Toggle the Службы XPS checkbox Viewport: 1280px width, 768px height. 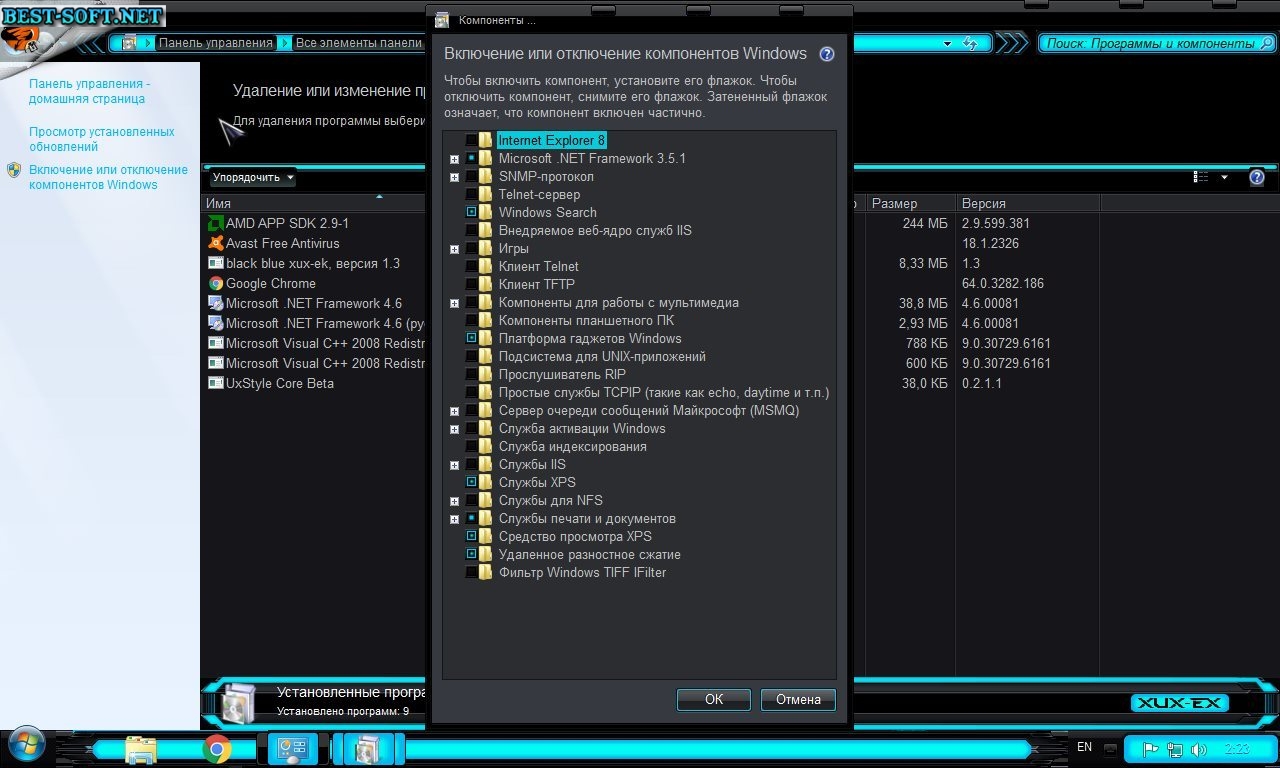[471, 482]
